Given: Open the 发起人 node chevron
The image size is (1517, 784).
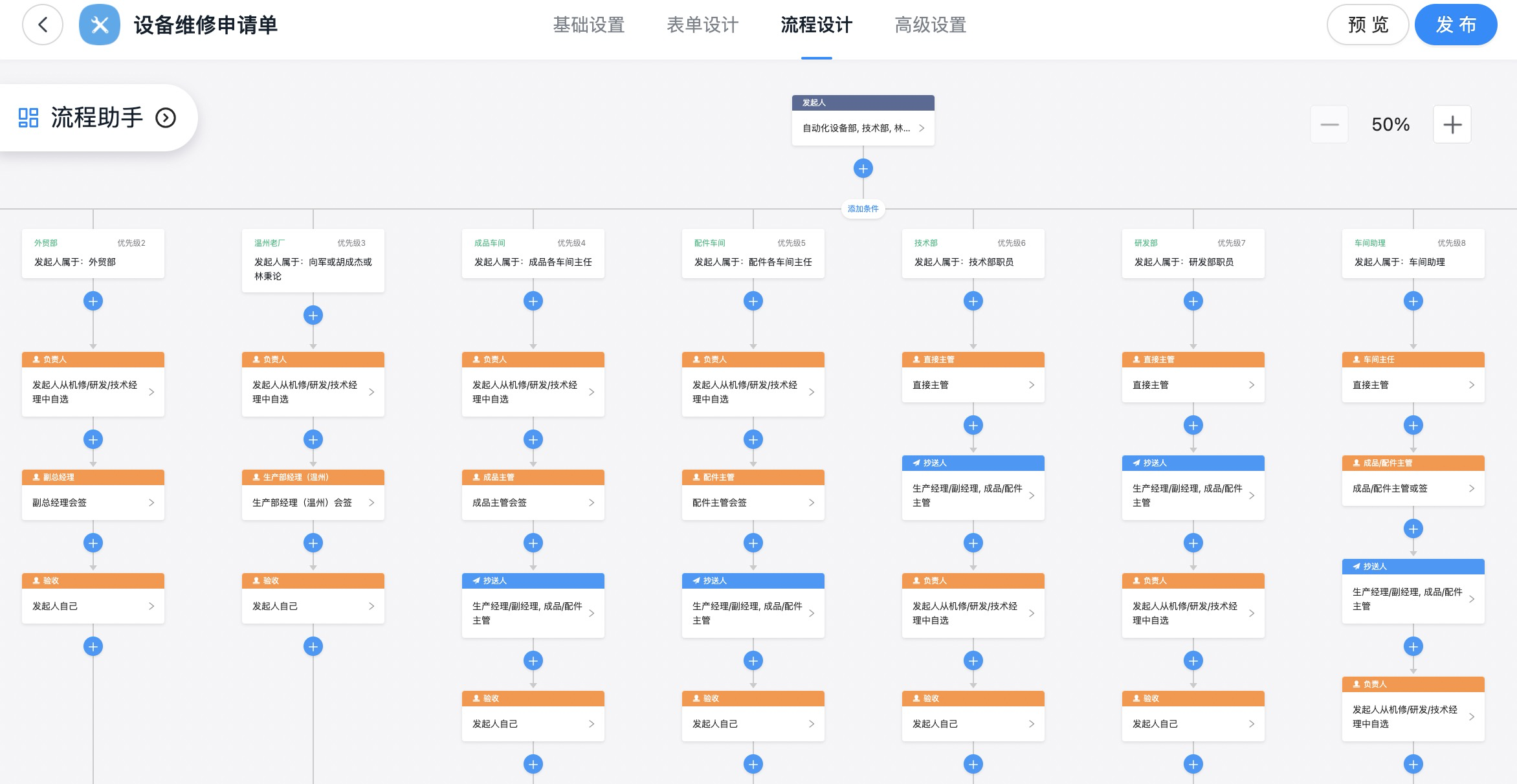Looking at the screenshot, I should 922,128.
